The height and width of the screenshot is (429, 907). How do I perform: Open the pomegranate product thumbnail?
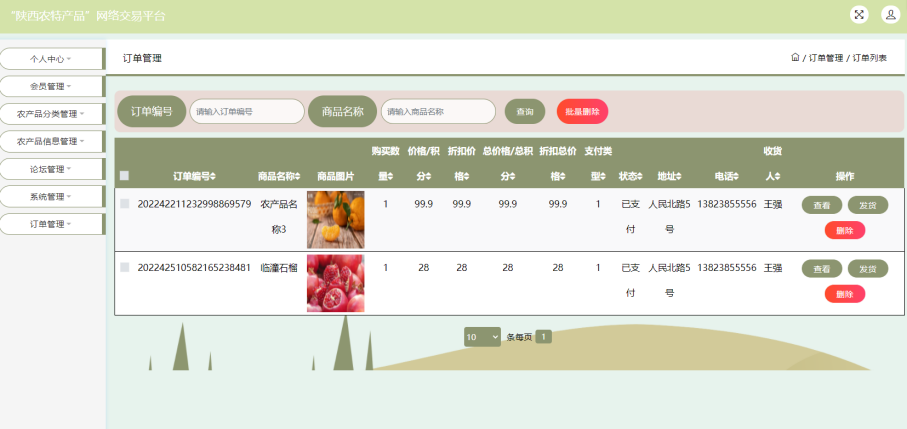[335, 283]
